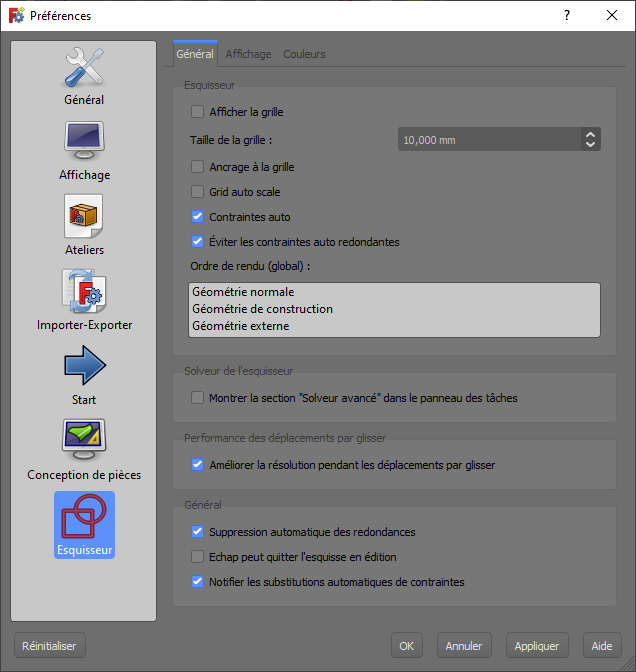The image size is (636, 672).
Task: Confirm with the OK button
Action: pos(407,645)
